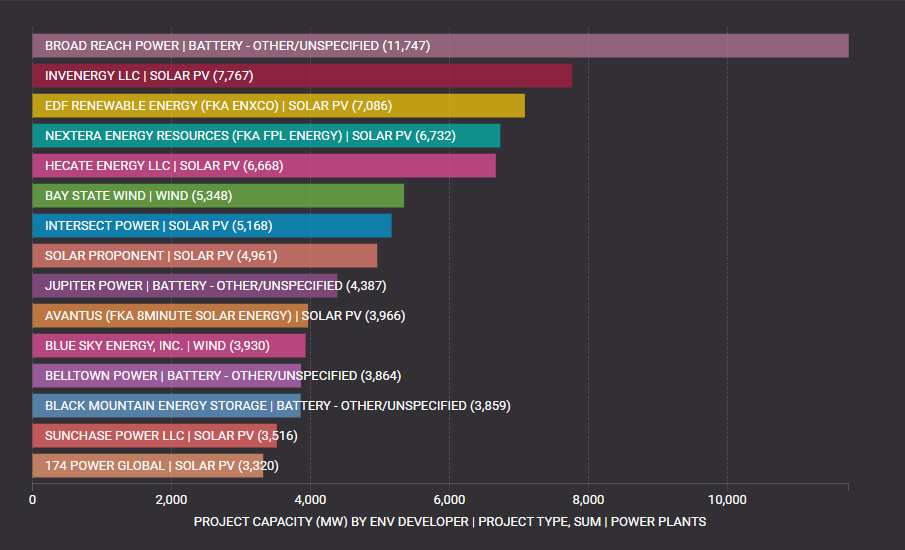The image size is (905, 550).
Task: Click the 174 Power Global bar
Action: [x=148, y=466]
